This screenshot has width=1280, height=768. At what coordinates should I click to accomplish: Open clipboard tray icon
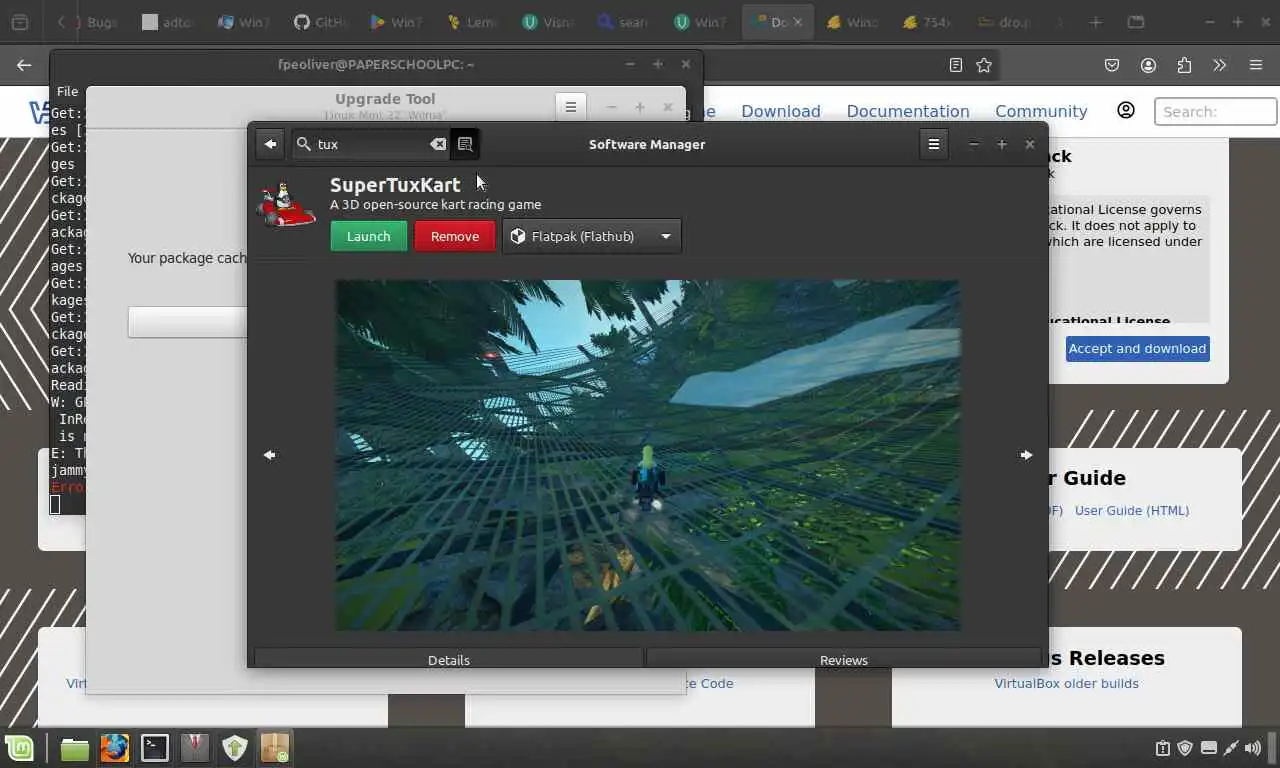[1162, 748]
